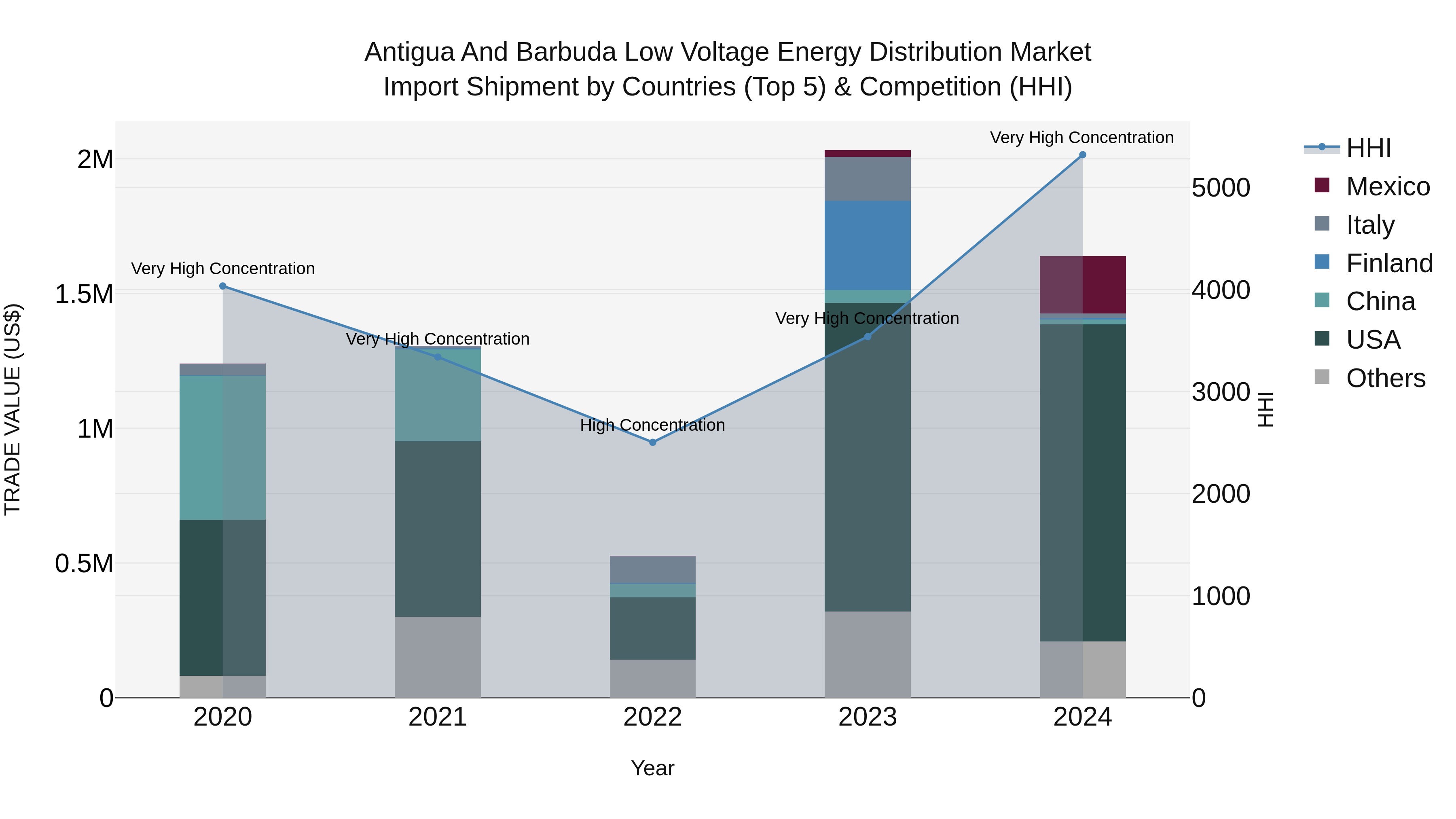The width and height of the screenshot is (1456, 819).
Task: Click 'Very High Concentration' label above 2024
Action: tap(1082, 138)
